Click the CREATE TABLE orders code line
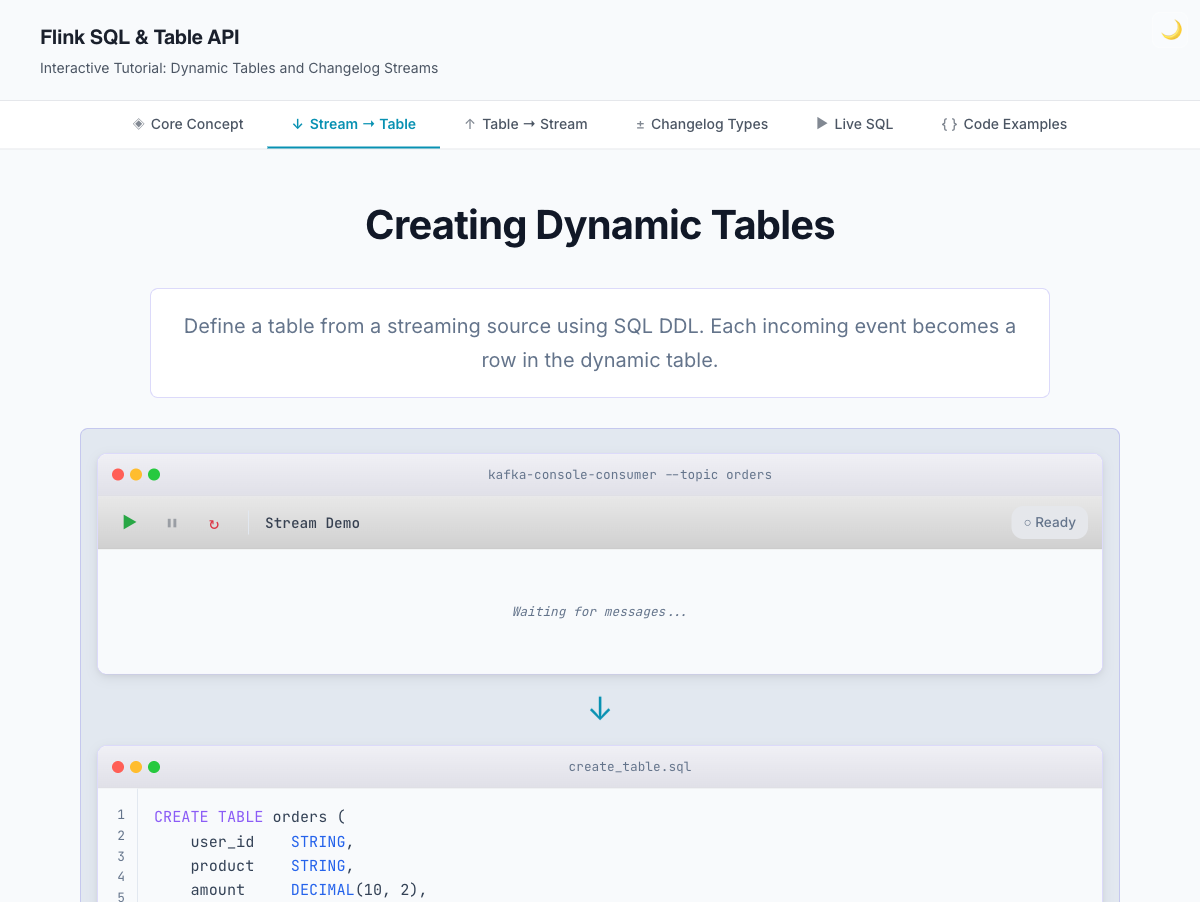This screenshot has height=902, width=1200. (249, 817)
